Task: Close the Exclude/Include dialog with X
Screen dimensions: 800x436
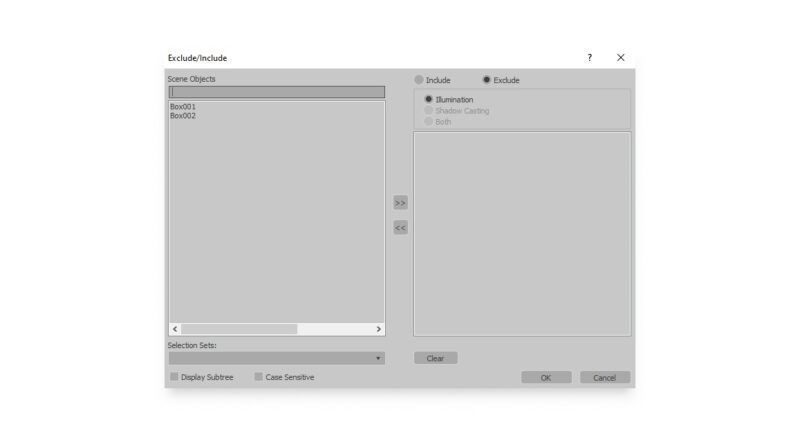Action: coord(620,58)
